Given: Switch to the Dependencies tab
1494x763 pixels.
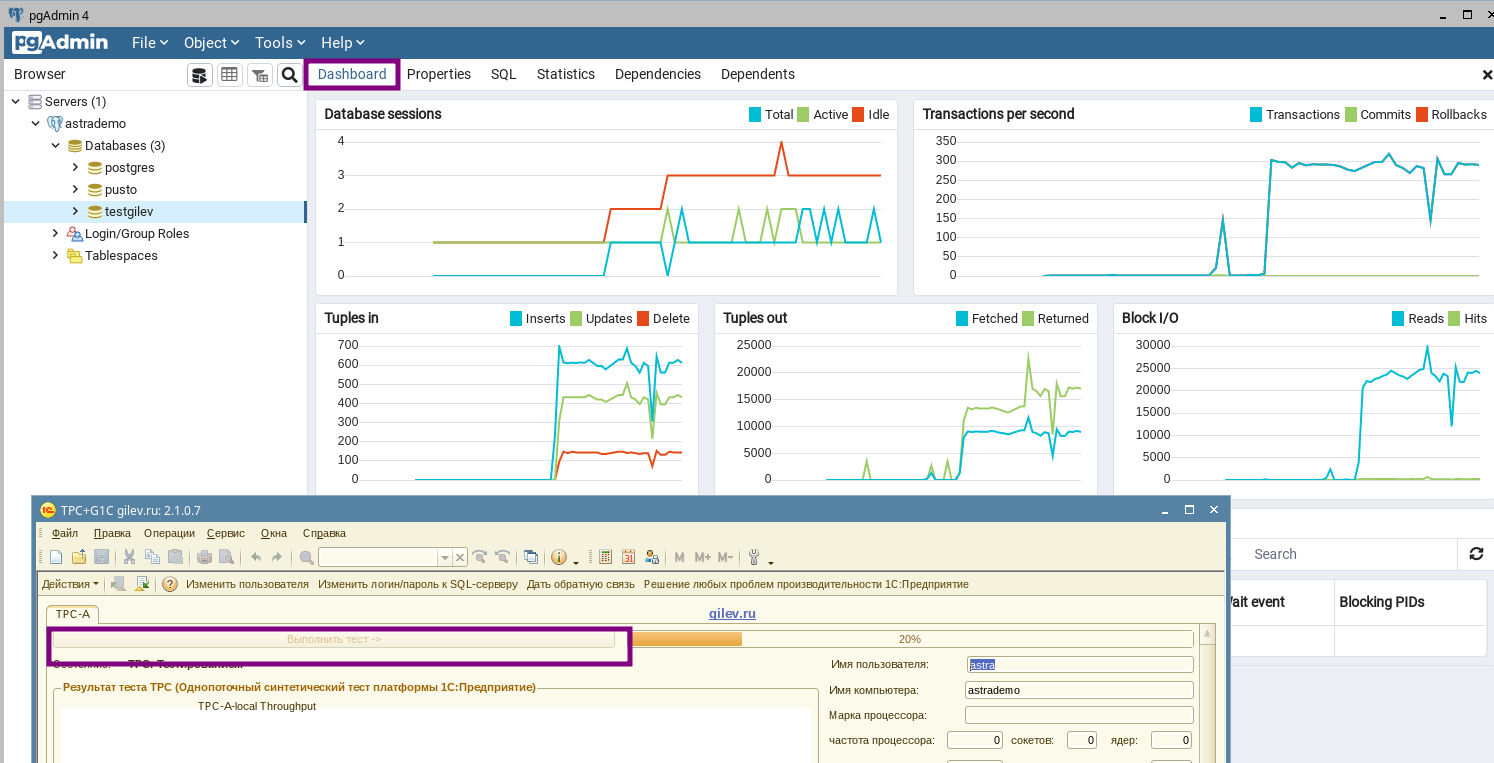Looking at the screenshot, I should point(658,74).
